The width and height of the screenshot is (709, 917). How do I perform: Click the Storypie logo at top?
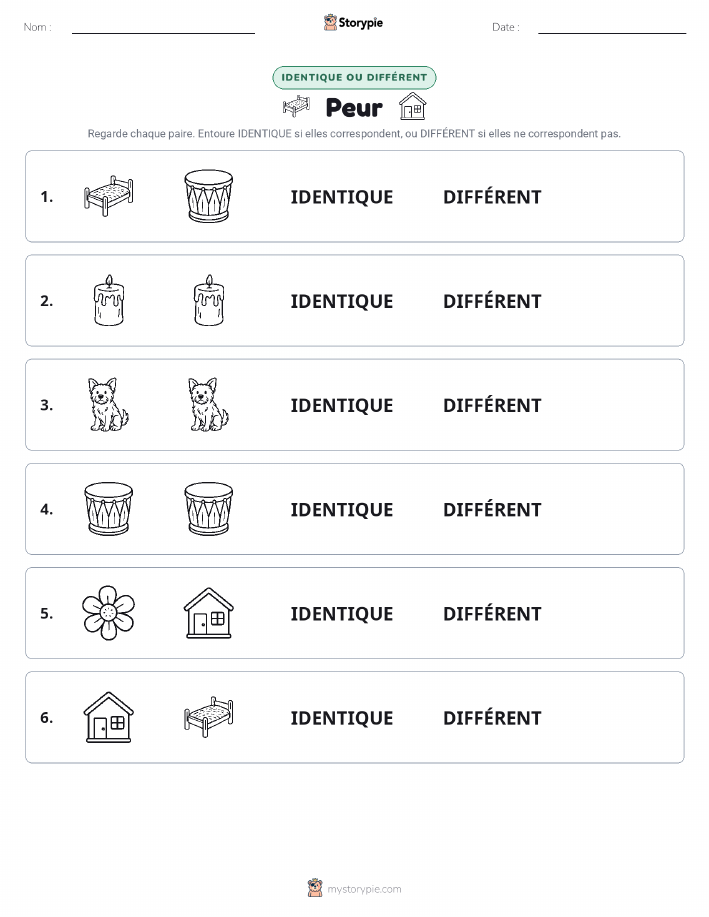click(353, 23)
